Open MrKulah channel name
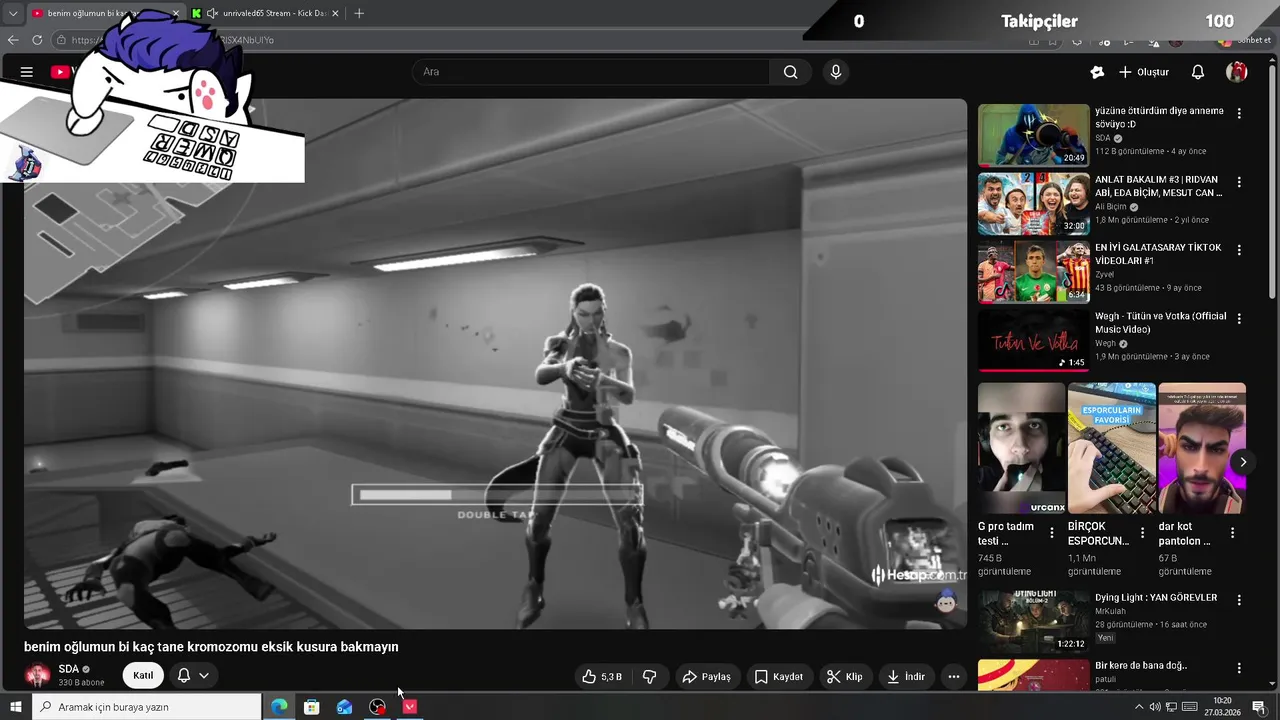 click(1110, 611)
